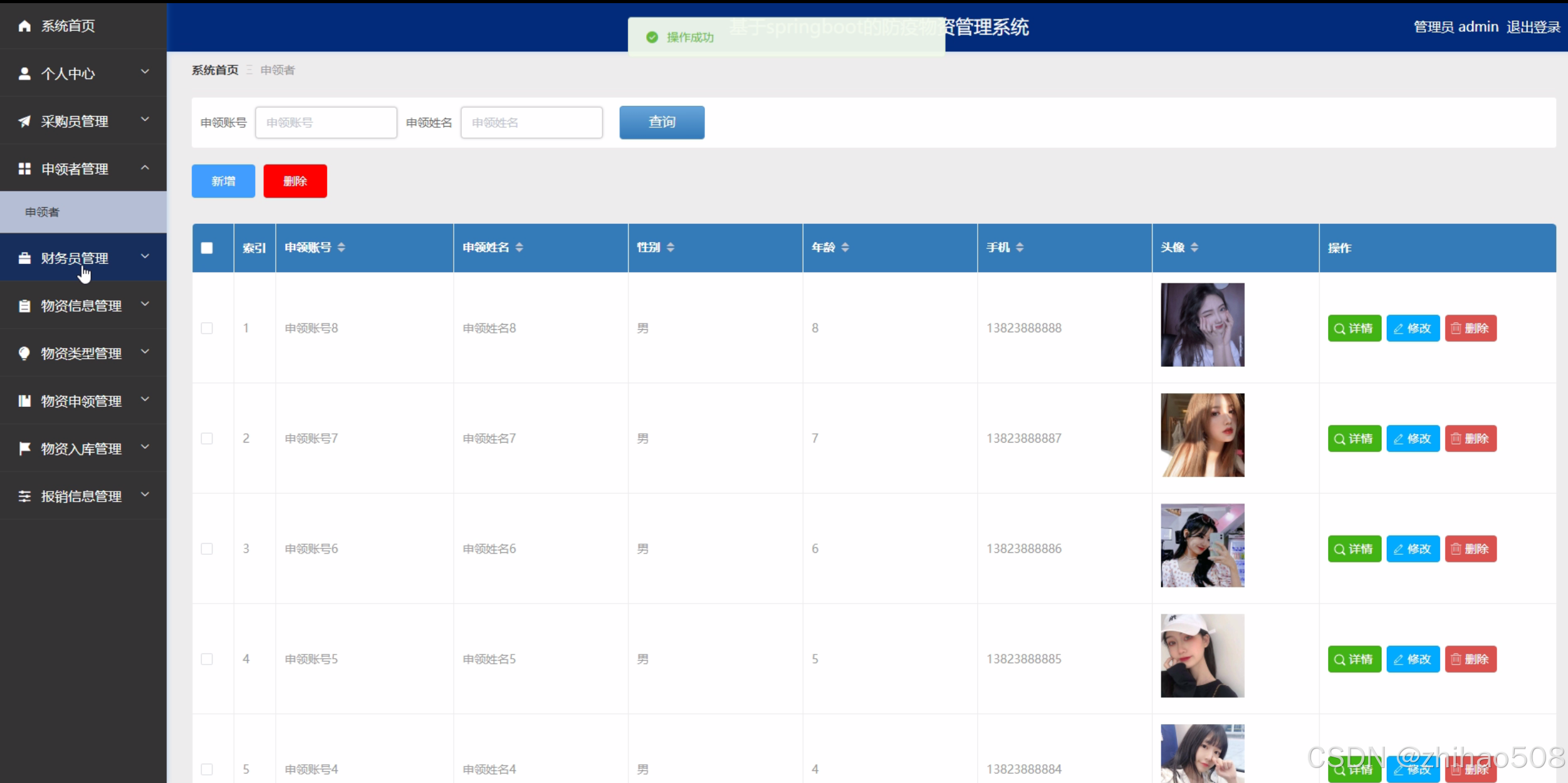
Task: Click the person icon for 个人中心
Action: point(24,73)
